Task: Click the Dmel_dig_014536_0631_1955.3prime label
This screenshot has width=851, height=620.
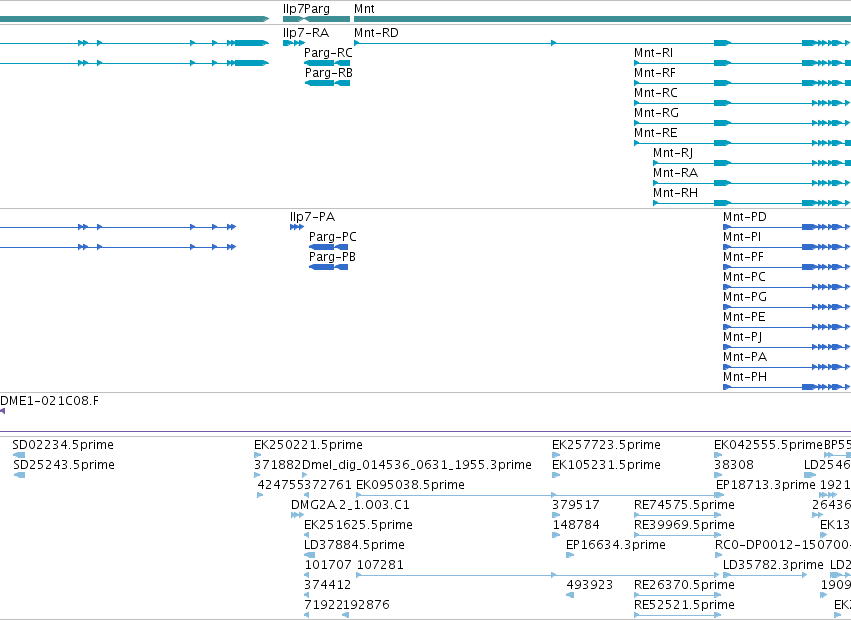Action: (417, 465)
